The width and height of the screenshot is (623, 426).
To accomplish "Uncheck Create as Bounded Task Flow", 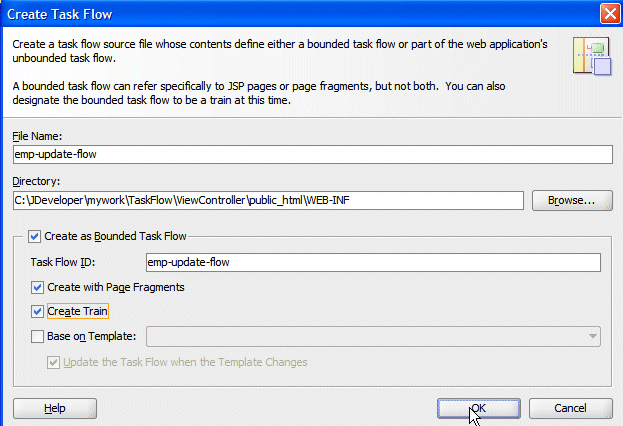I will (35, 236).
